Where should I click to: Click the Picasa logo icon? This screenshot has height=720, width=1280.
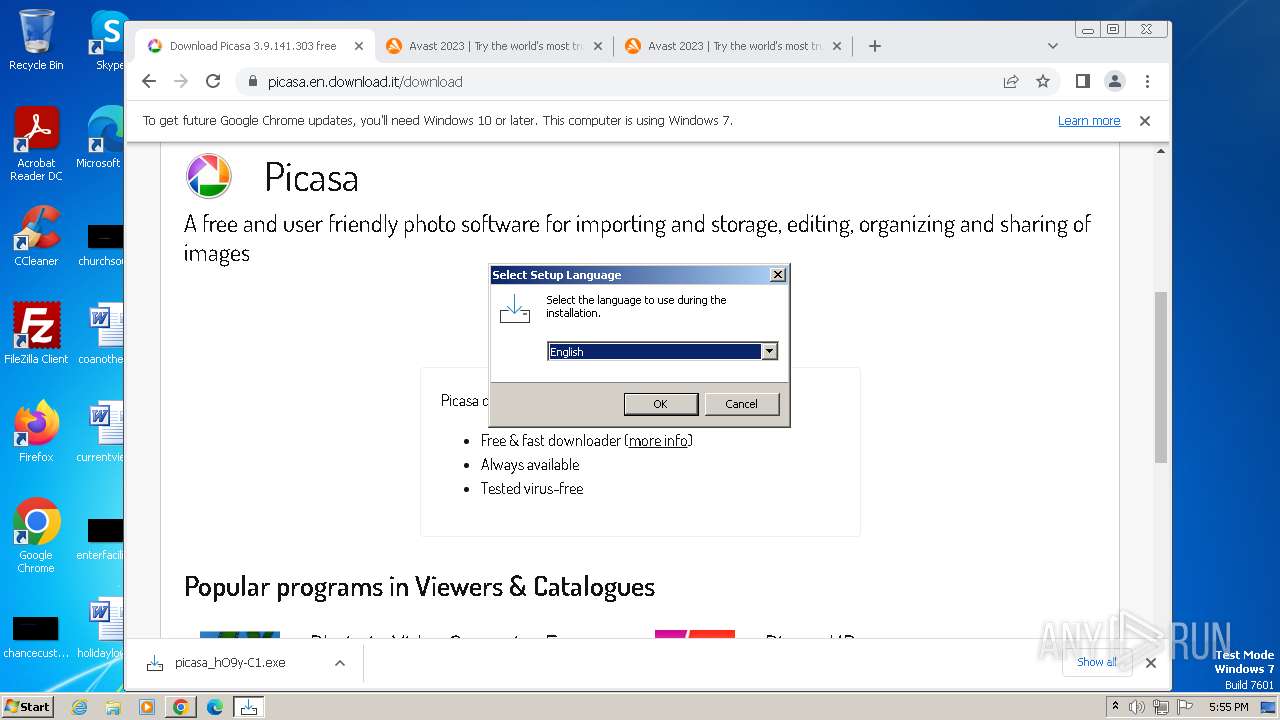click(x=209, y=177)
